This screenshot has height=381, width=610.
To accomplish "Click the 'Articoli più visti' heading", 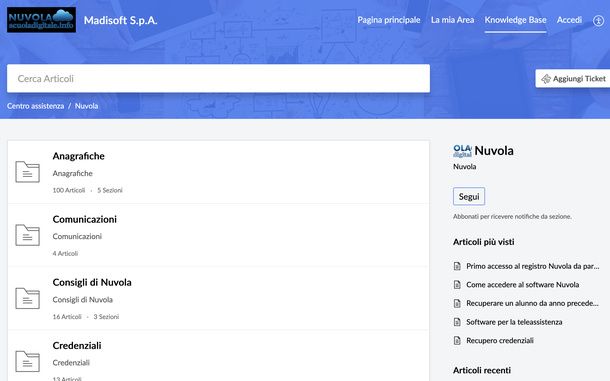I will pyautogui.click(x=484, y=242).
